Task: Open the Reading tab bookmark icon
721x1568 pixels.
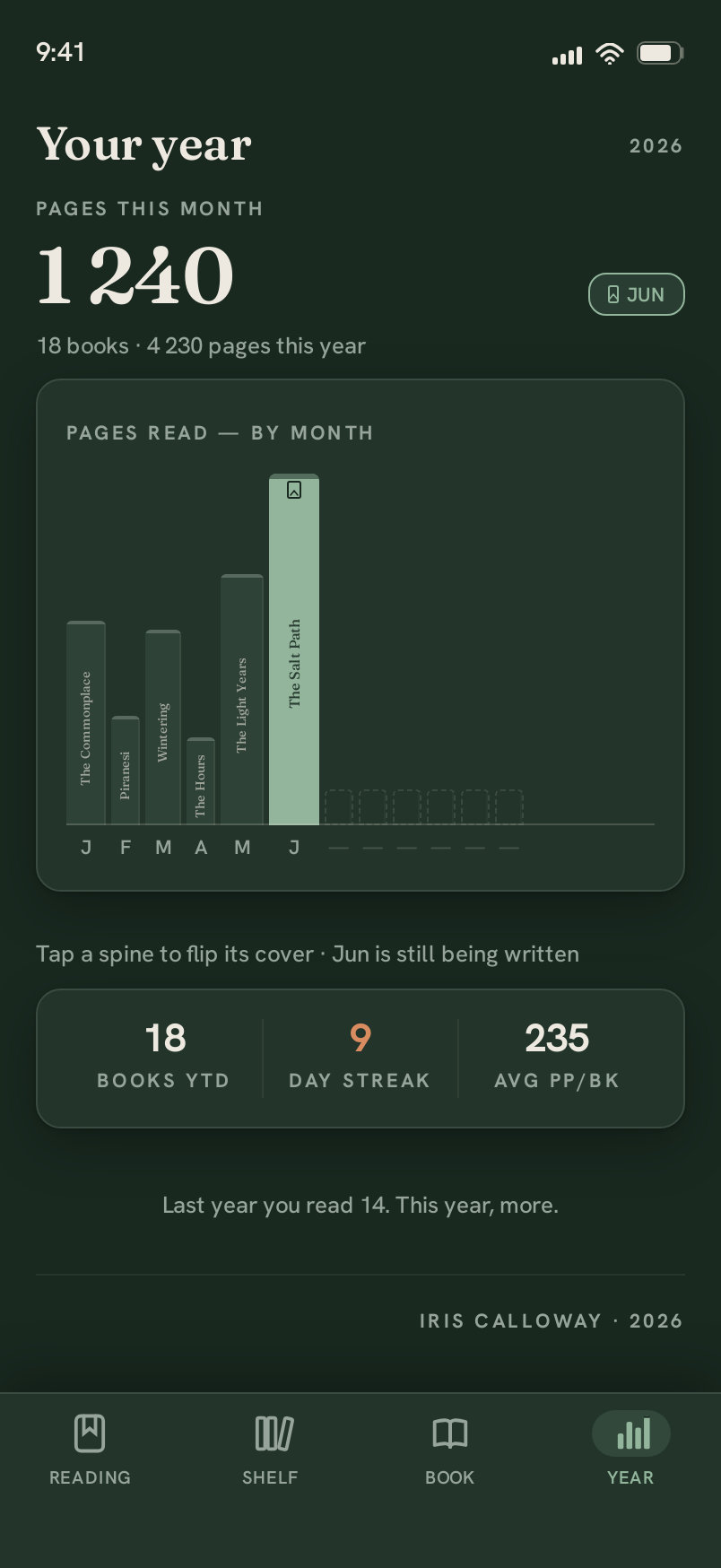Action: pyautogui.click(x=90, y=1433)
